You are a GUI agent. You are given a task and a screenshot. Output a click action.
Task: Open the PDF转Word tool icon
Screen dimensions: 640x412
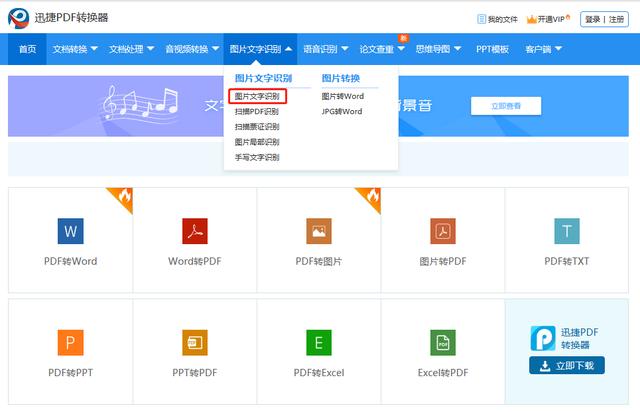click(x=71, y=231)
